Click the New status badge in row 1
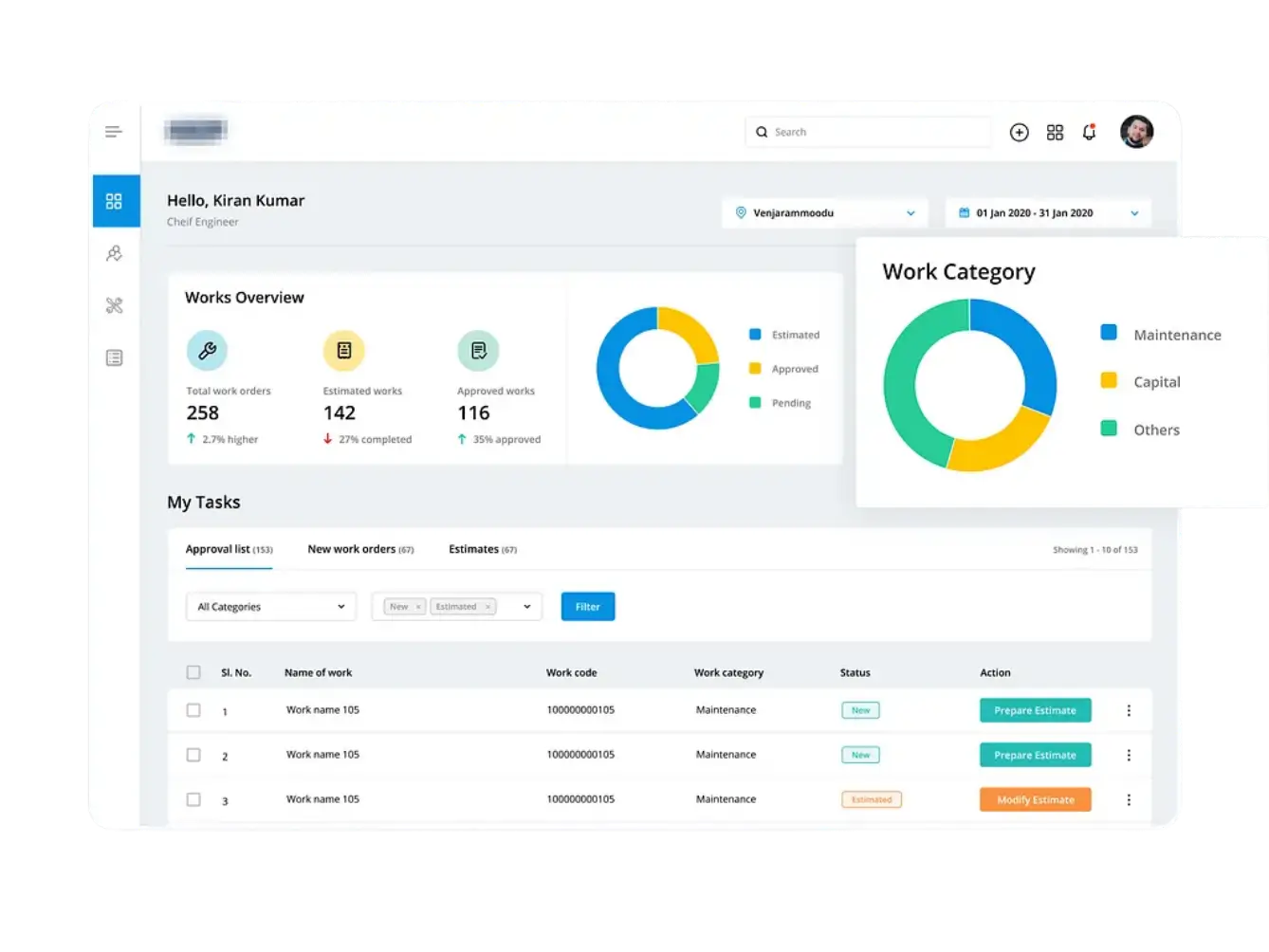This screenshot has width=1269, height=952. 860,710
